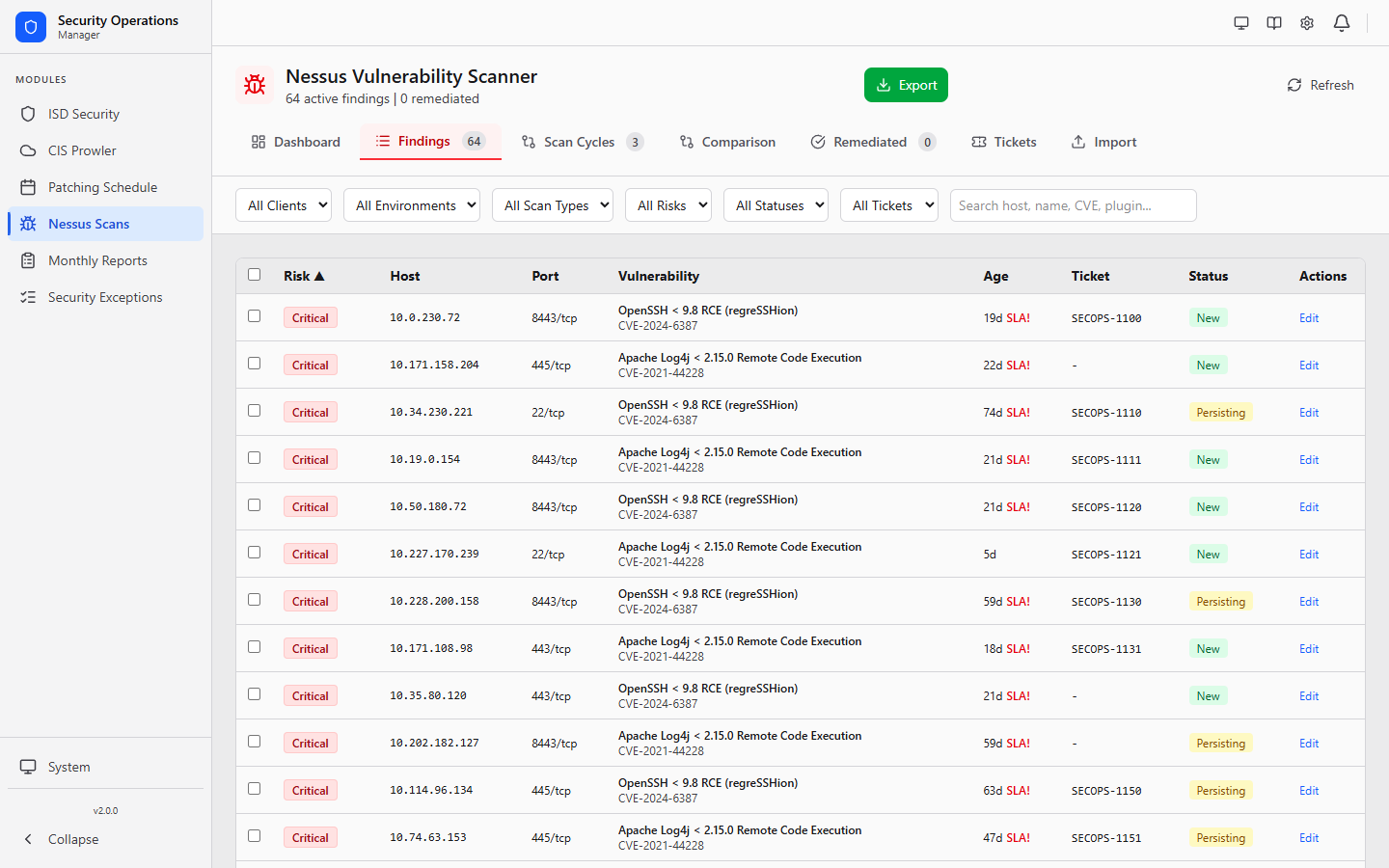Click the Security Operations shield logo

coord(31,27)
